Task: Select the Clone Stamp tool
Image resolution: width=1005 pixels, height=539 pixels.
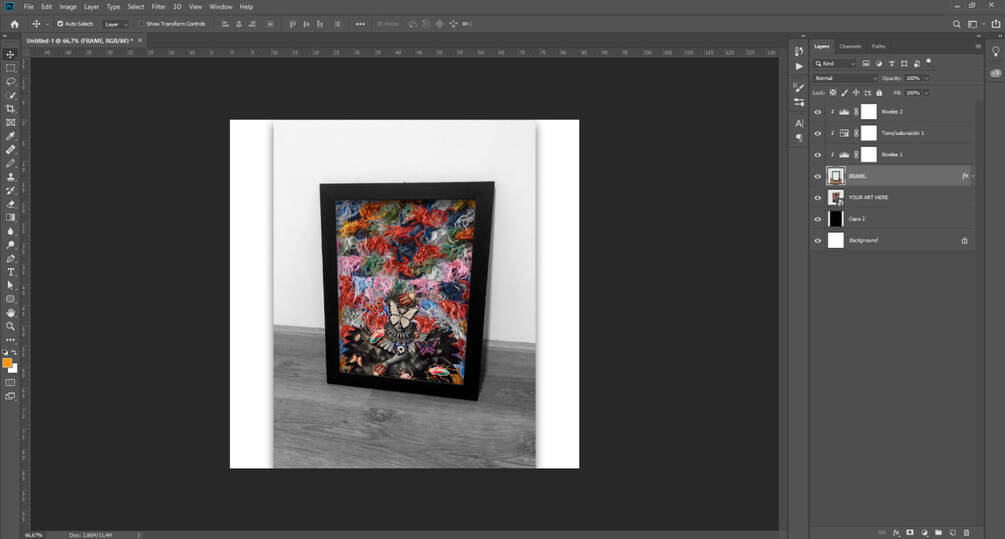Action: click(x=10, y=176)
